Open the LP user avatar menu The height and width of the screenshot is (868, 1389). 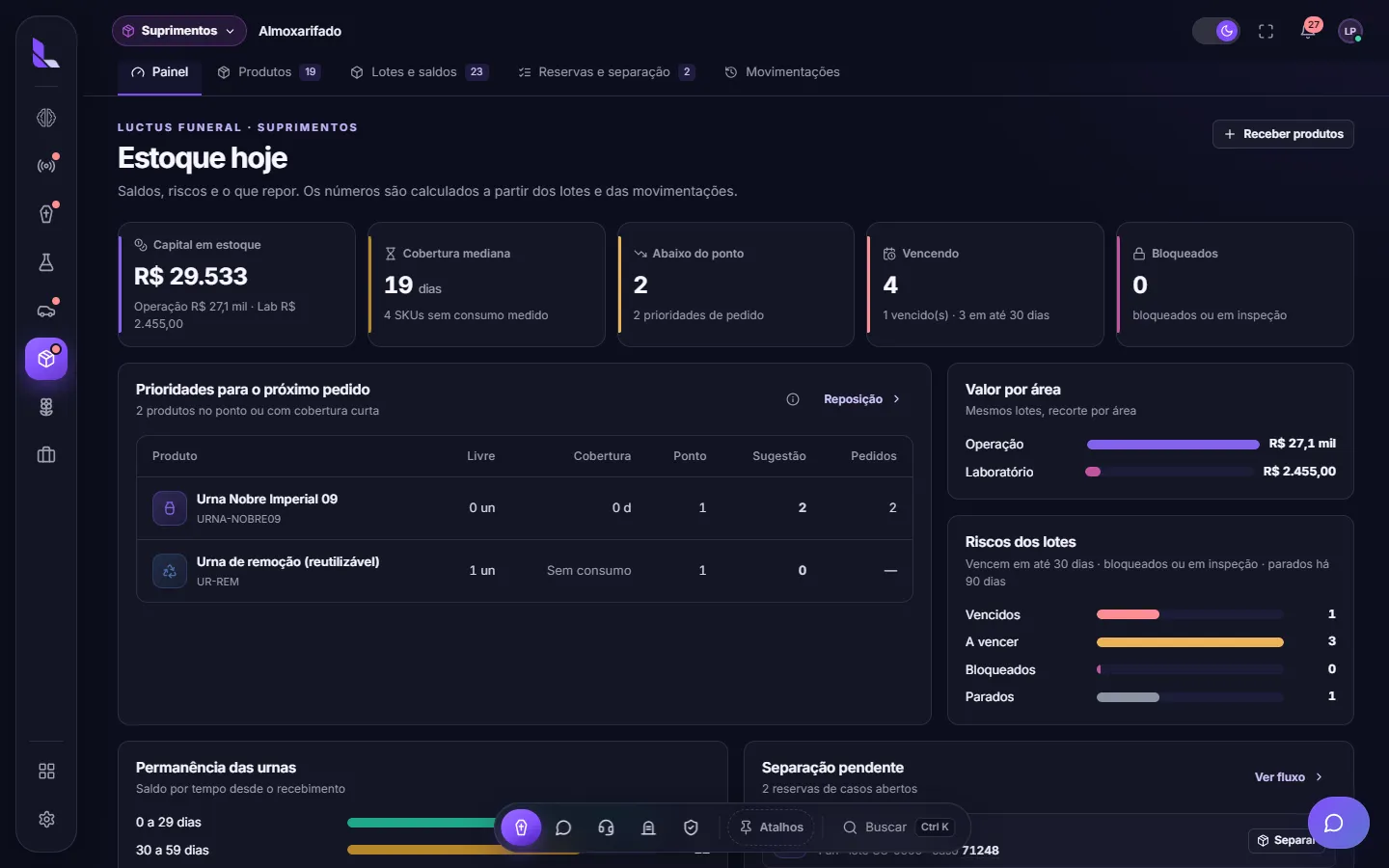tap(1350, 31)
